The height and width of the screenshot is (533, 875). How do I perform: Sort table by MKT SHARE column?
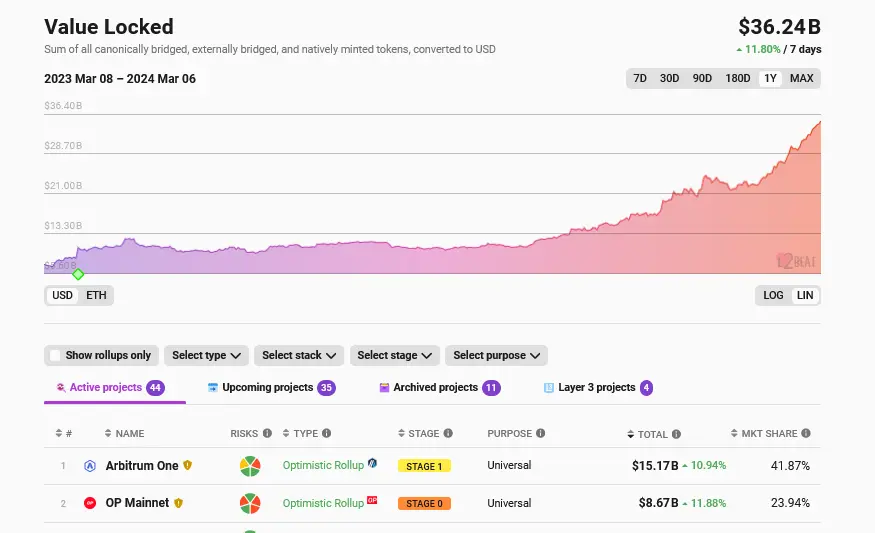pos(769,434)
